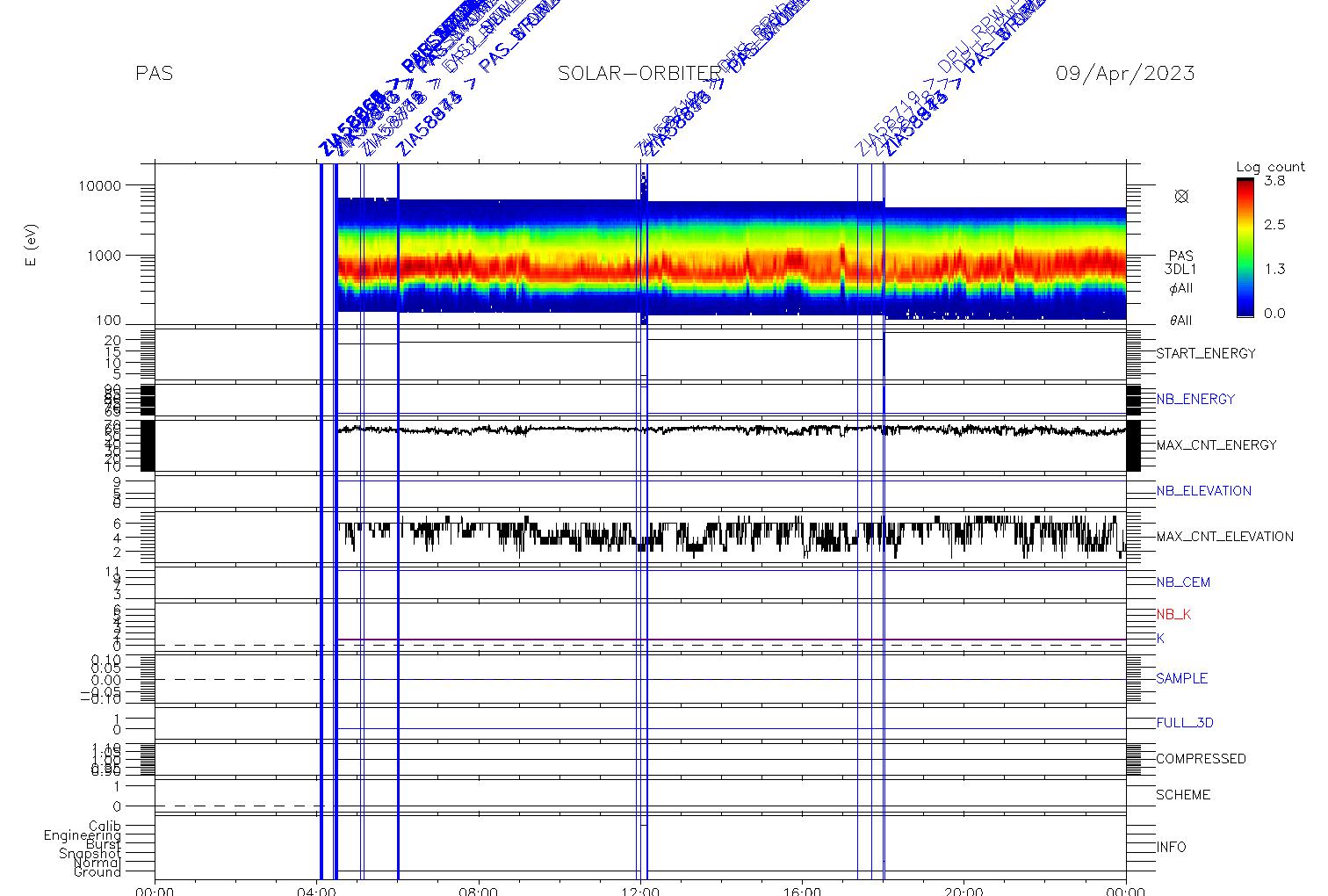The width and height of the screenshot is (1328, 896).
Task: Click the INFO panel label
Action: coord(1171,848)
